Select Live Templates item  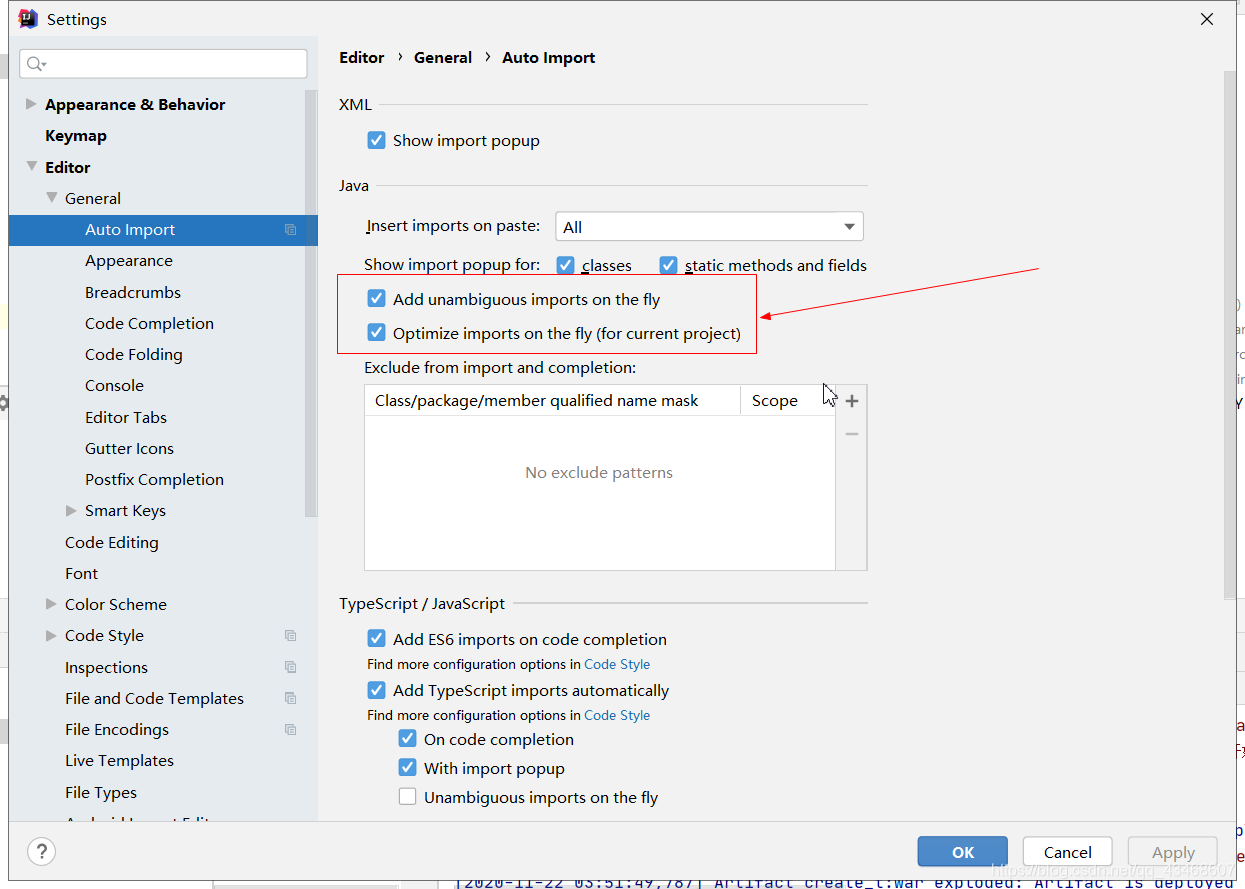point(120,761)
